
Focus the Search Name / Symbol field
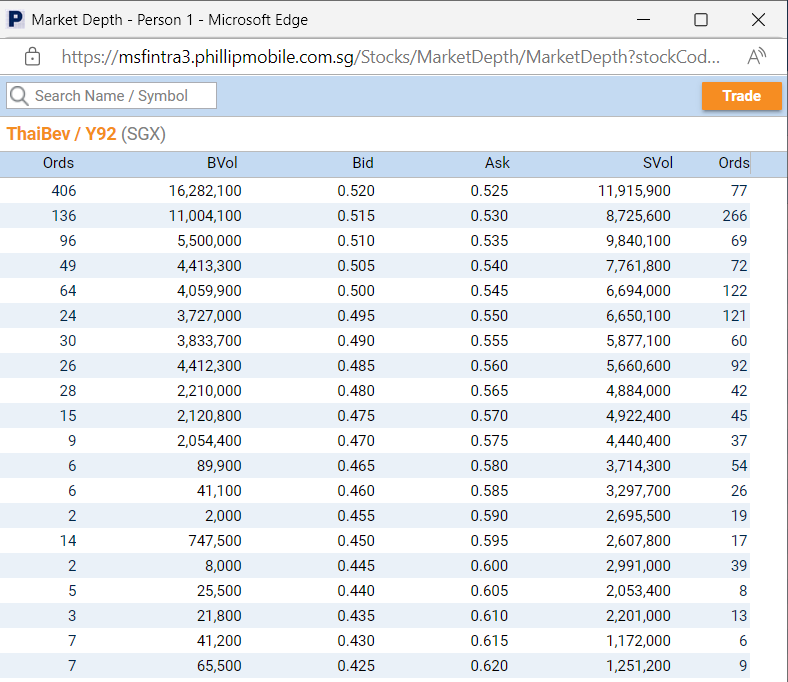112,95
